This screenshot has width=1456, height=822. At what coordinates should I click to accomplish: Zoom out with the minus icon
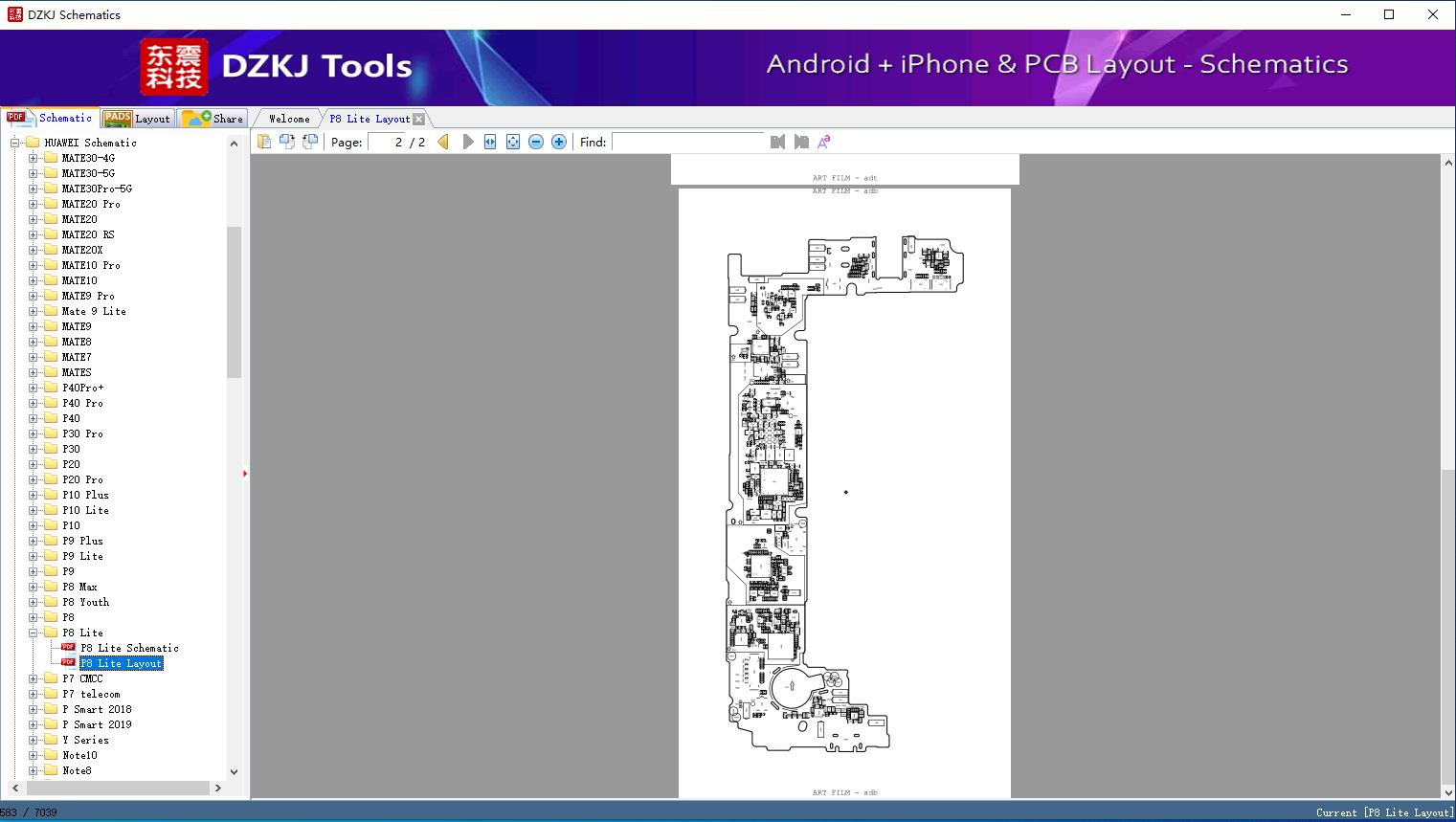pos(536,142)
